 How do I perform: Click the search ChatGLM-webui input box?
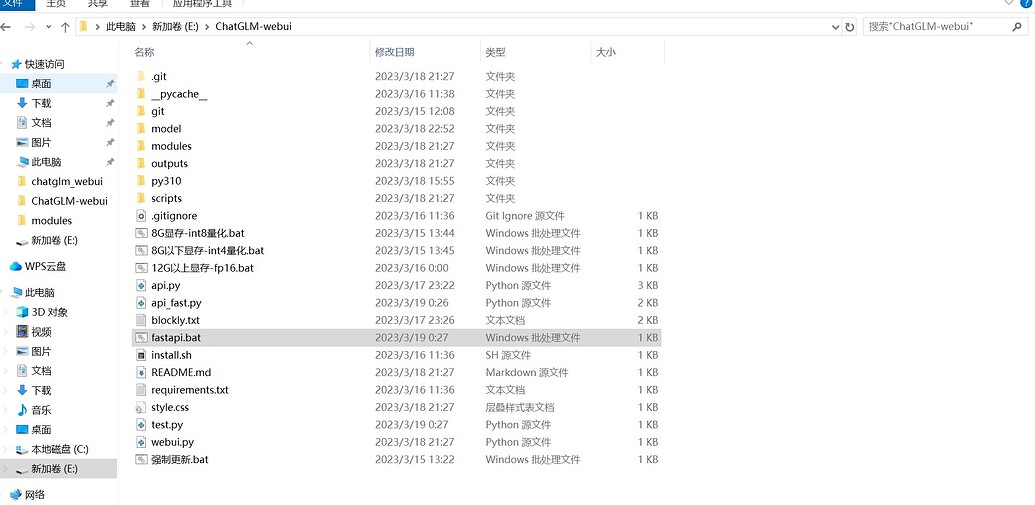pos(945,27)
